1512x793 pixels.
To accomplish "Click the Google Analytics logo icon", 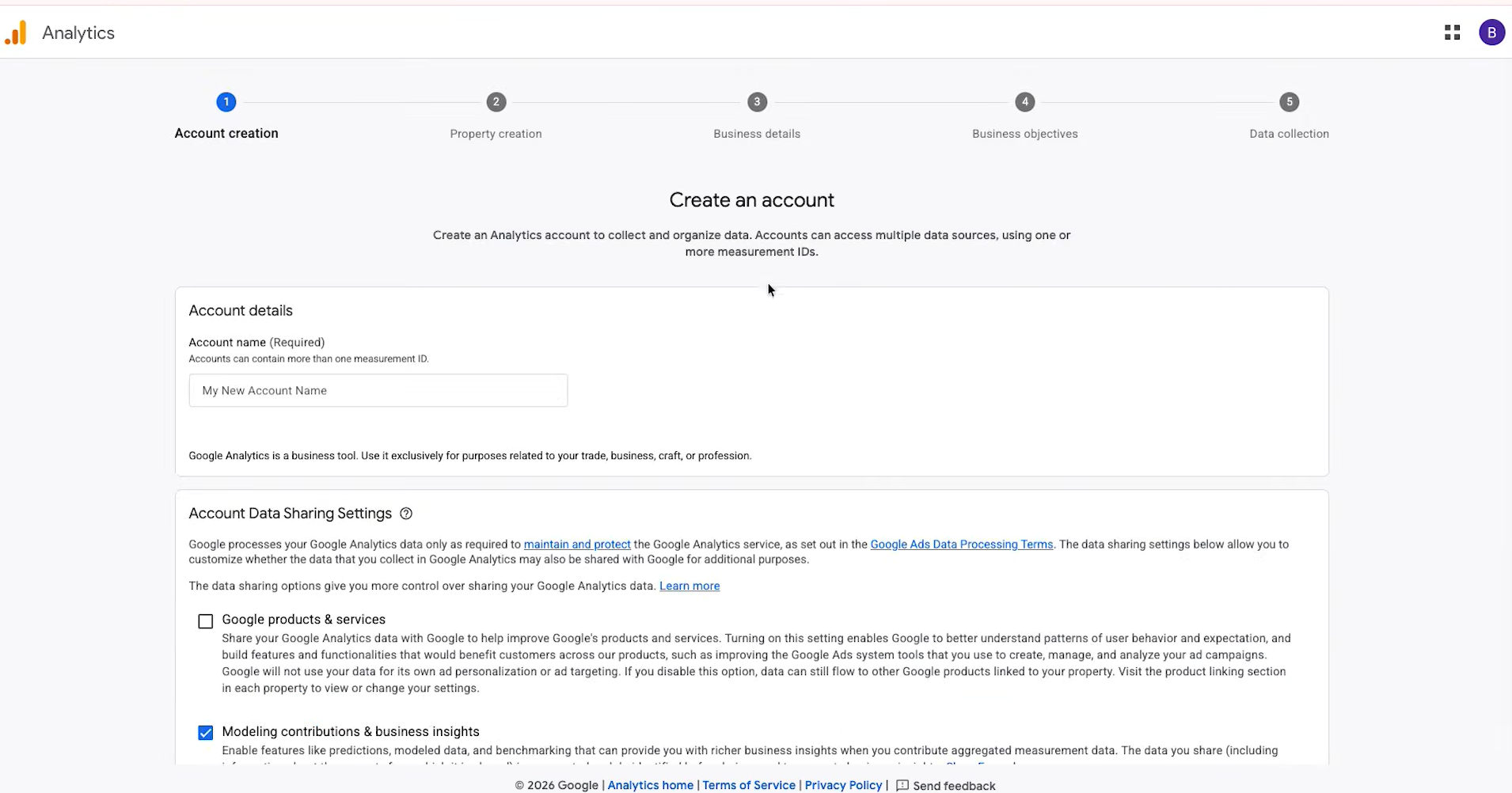I will [x=16, y=33].
